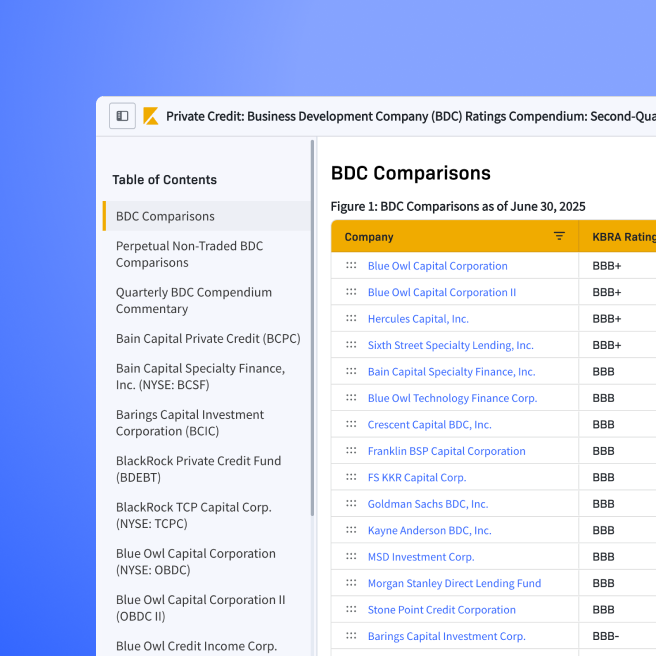Open Blue Owl Technology Finance Corp. link
Viewport: 656px width, 656px height.
452,398
